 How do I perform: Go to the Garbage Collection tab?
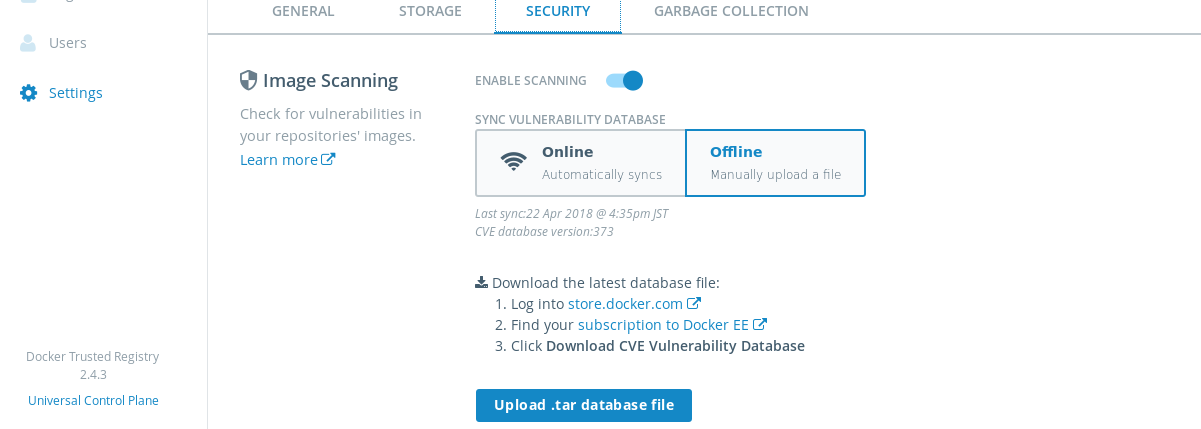pos(731,12)
